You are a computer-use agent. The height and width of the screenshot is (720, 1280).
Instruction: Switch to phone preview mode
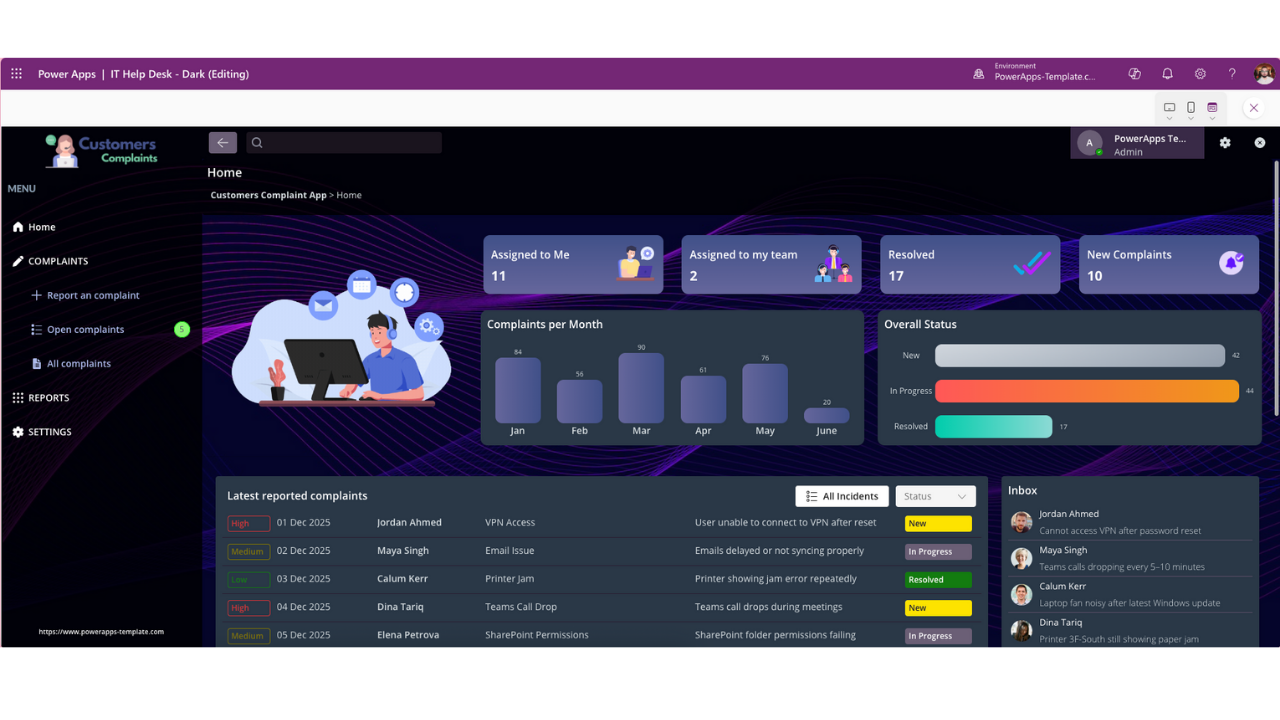pos(1190,105)
